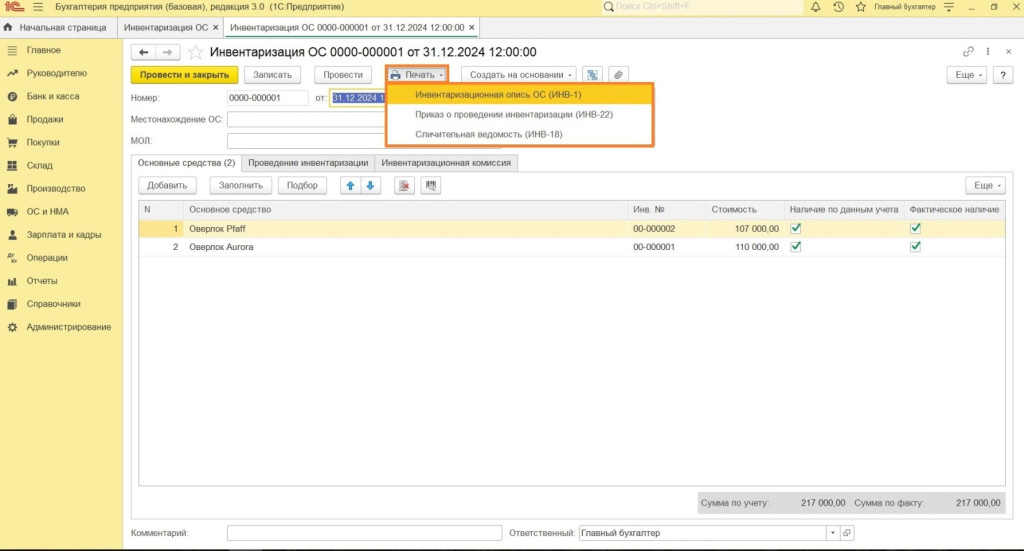The height and width of the screenshot is (551, 1024).
Task: Click Подбор button
Action: pos(302,185)
